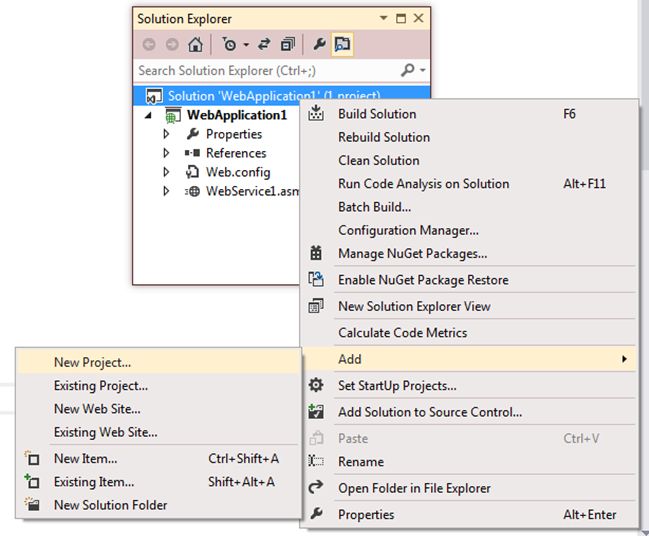
Task: Choose Existing Web Site in Add submenu
Action: tap(159, 432)
